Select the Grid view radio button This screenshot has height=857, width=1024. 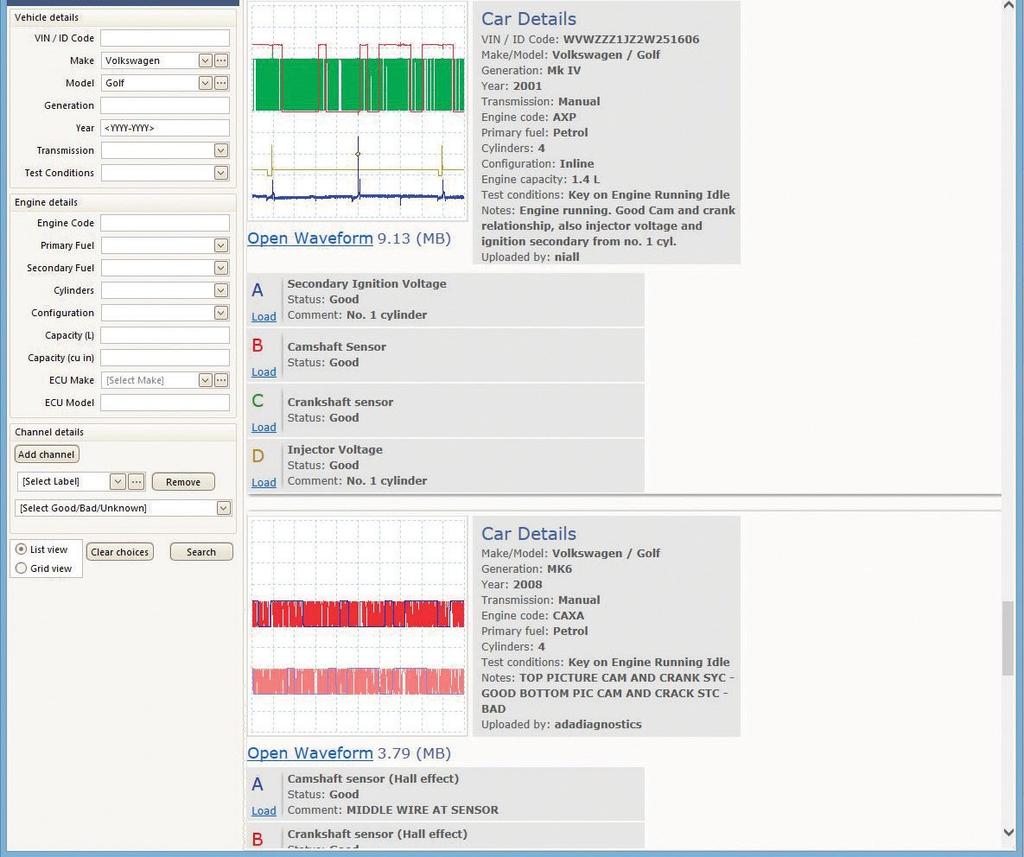(21, 568)
